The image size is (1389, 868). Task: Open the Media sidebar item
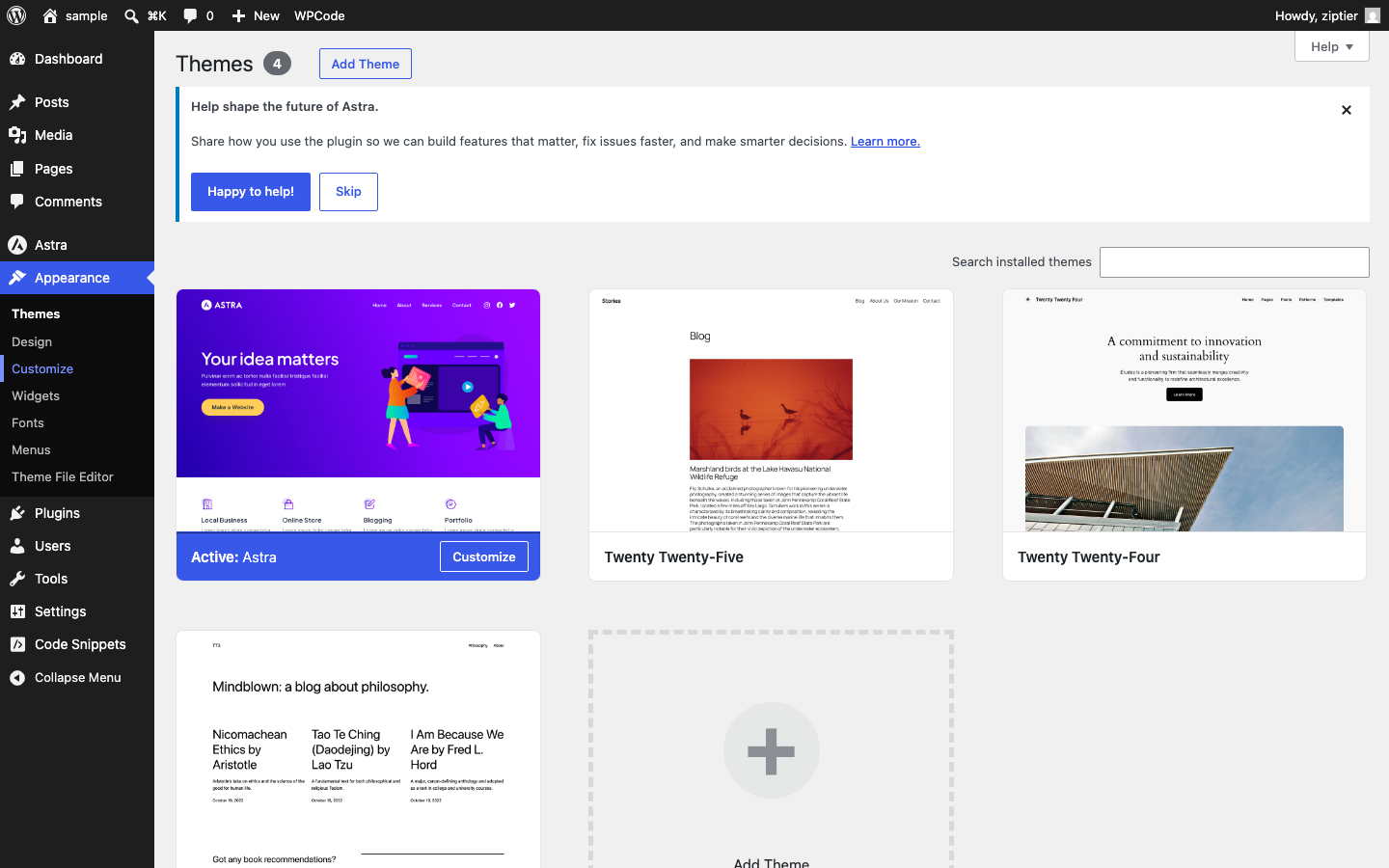pyautogui.click(x=77, y=135)
